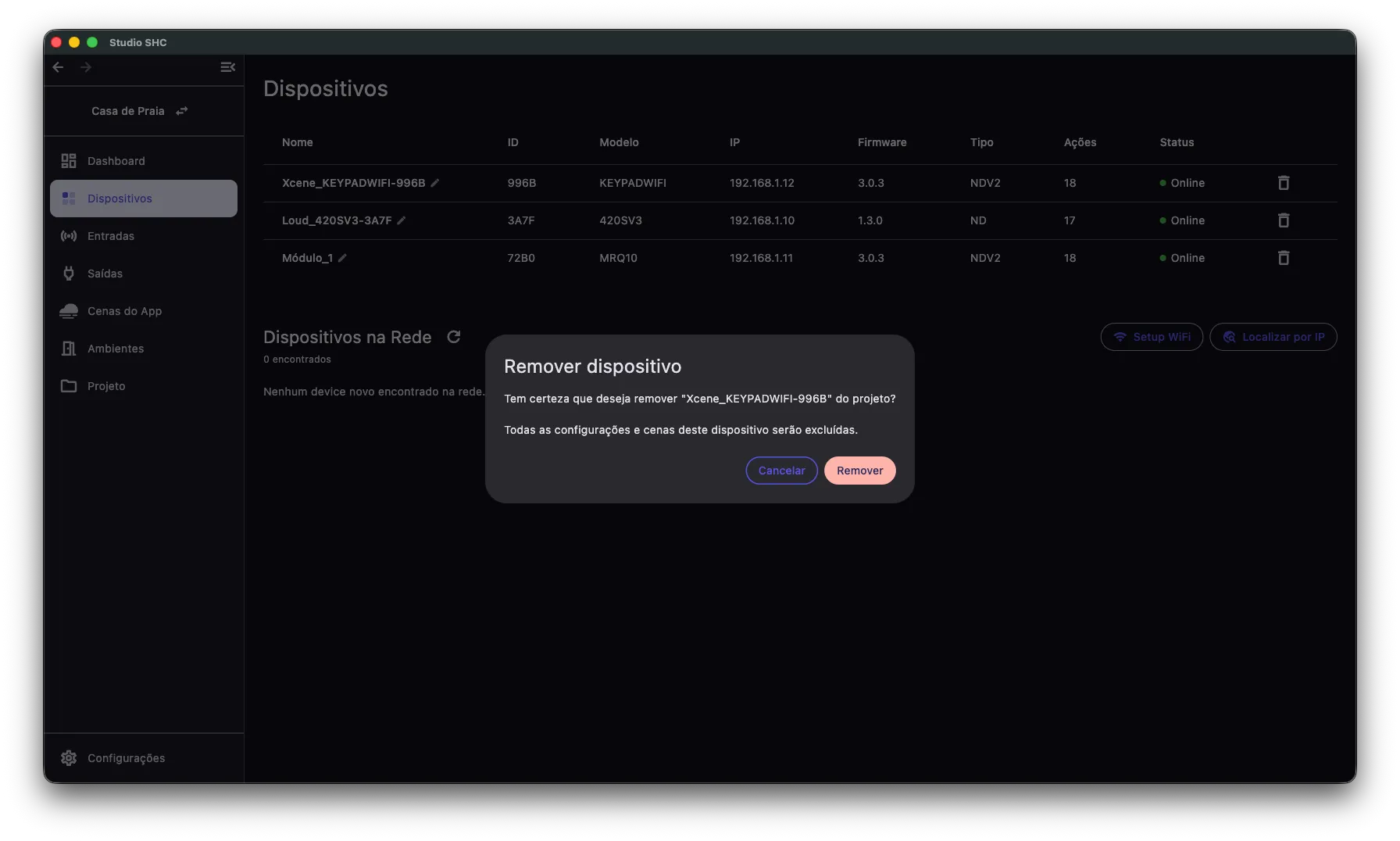The image size is (1400, 841).
Task: Click the Nome column header
Action: click(298, 142)
